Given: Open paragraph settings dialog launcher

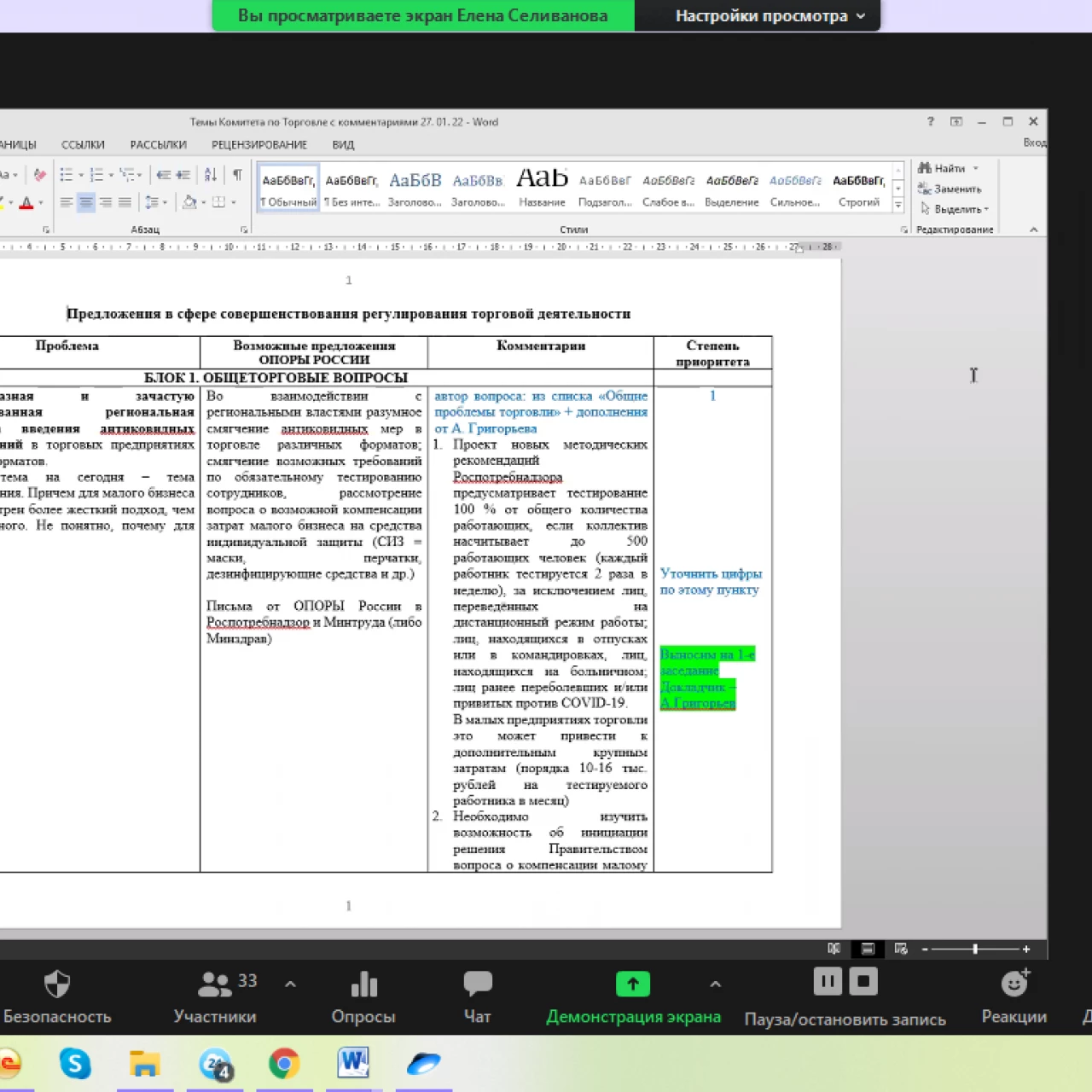Looking at the screenshot, I should [x=244, y=229].
